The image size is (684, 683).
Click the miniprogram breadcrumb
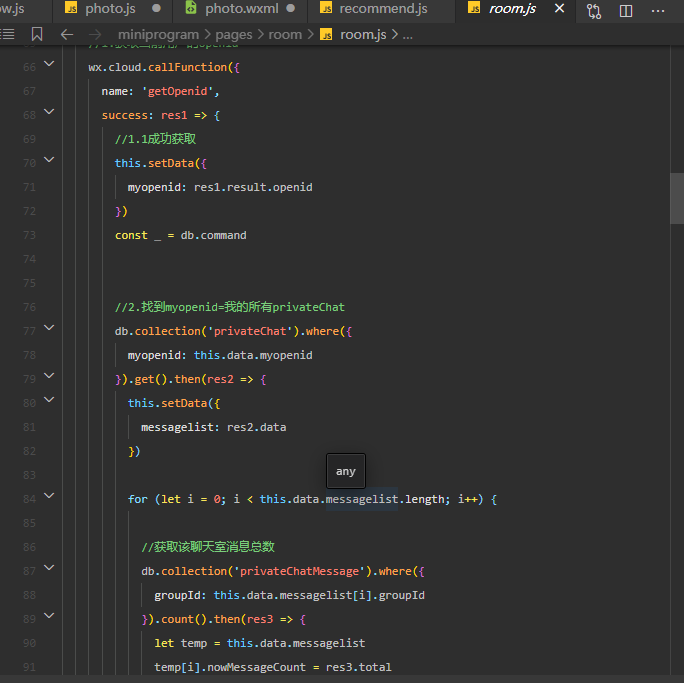click(158, 34)
